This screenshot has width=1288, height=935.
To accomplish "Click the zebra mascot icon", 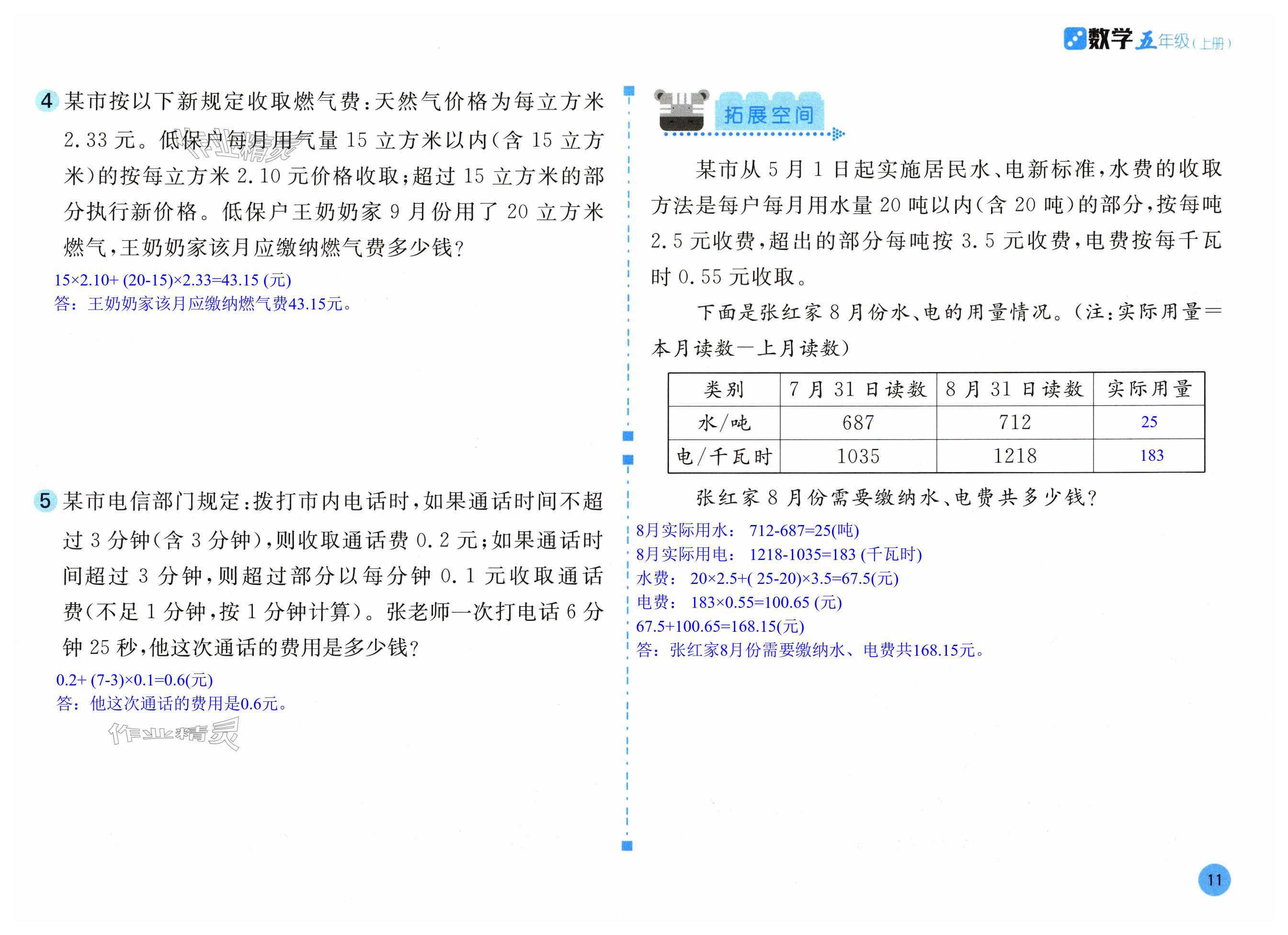I will click(682, 110).
